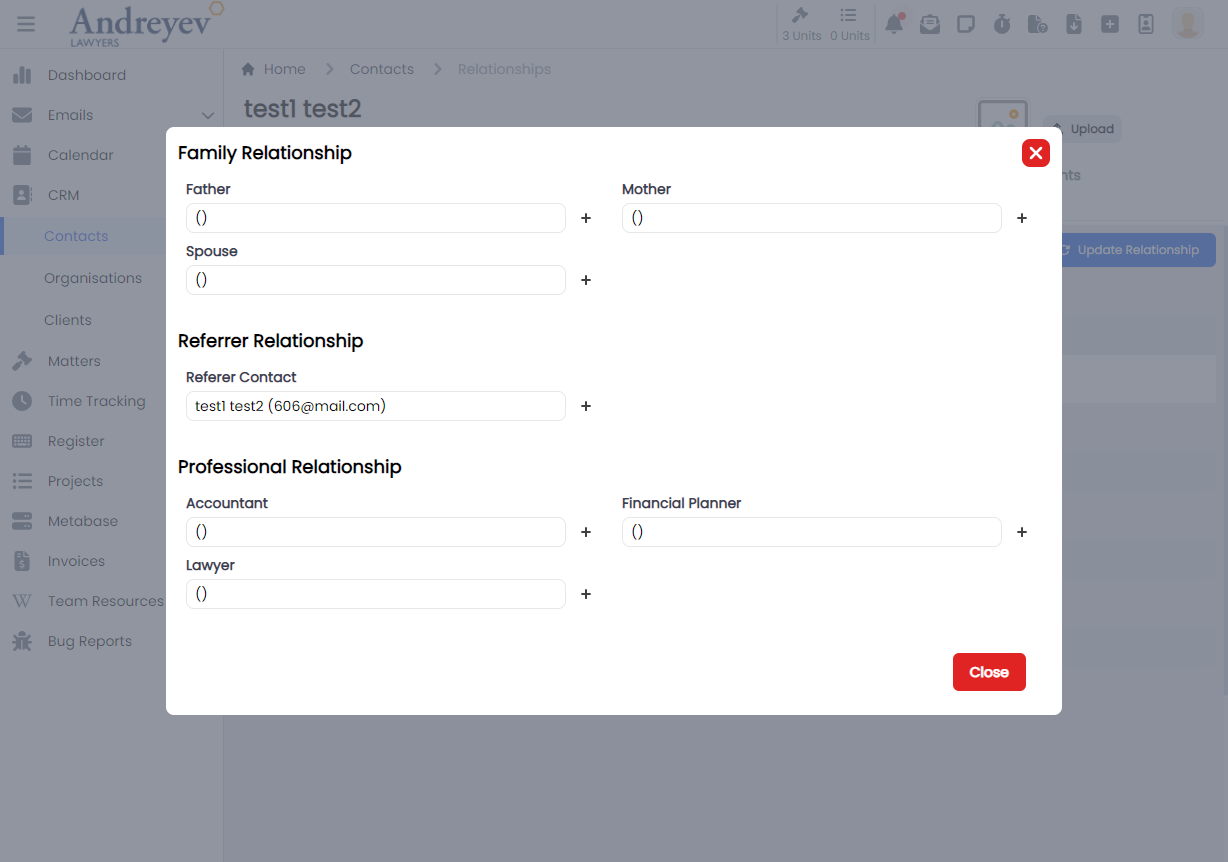Image resolution: width=1228 pixels, height=862 pixels.
Task: Open the notifications bell icon
Action: click(x=894, y=24)
